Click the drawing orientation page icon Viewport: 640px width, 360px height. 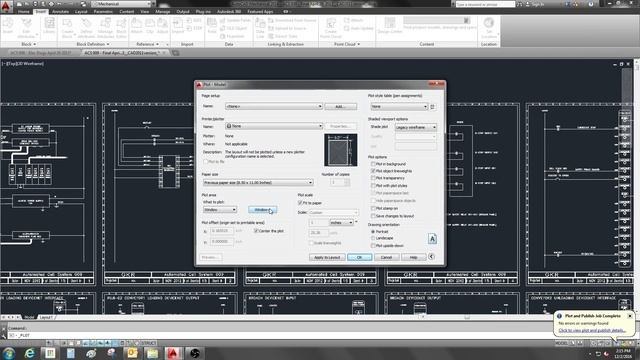[x=432, y=239]
